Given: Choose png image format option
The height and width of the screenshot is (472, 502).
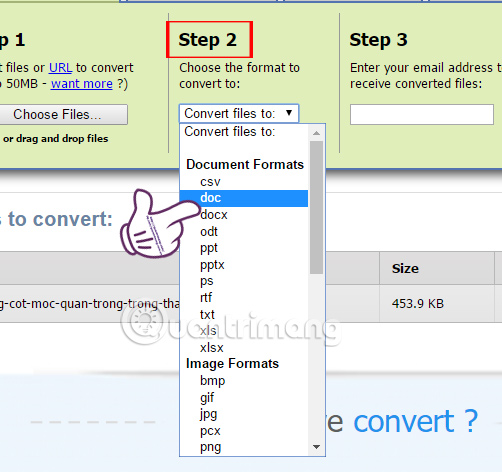Looking at the screenshot, I should 244,447.
